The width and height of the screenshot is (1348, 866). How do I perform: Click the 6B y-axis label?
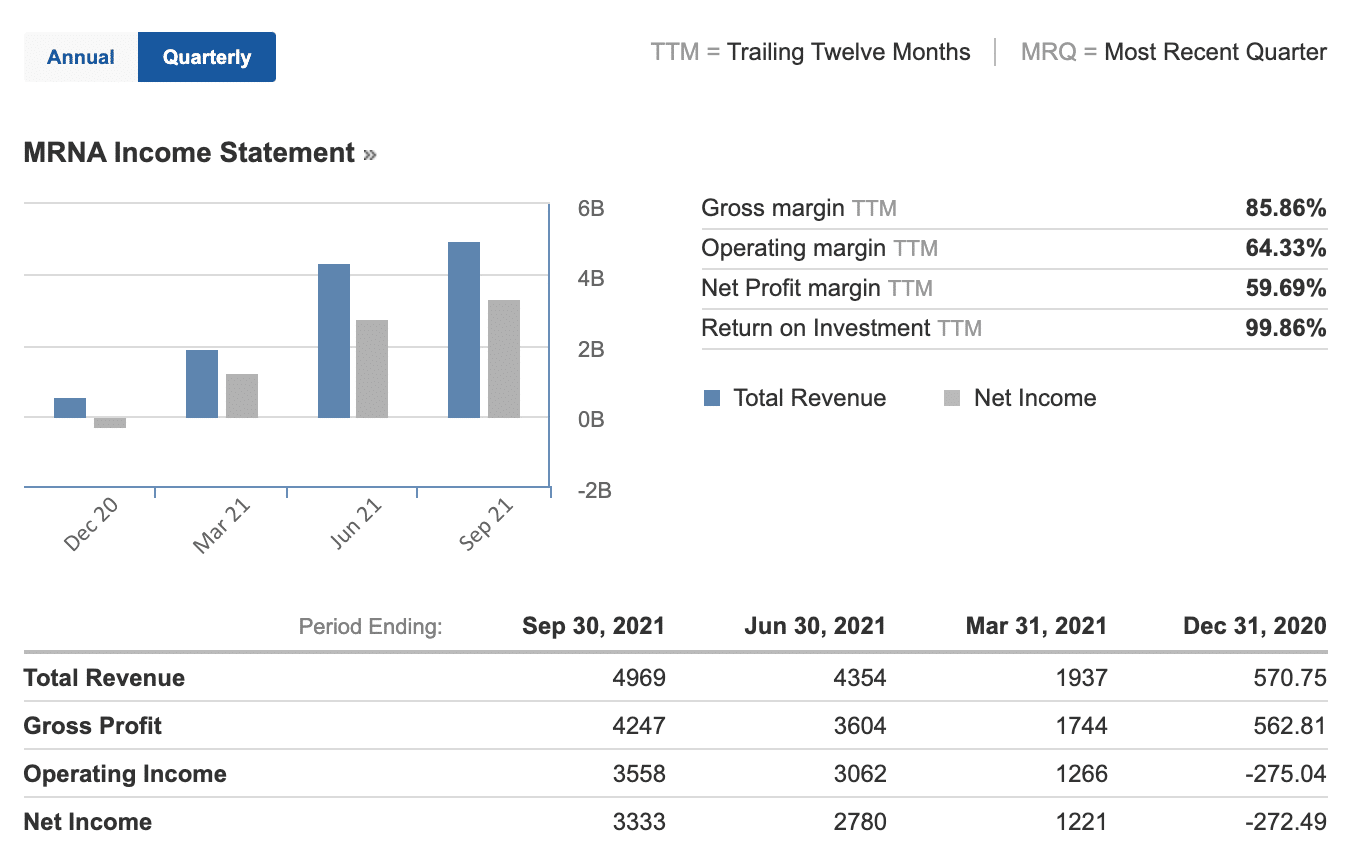(x=591, y=209)
